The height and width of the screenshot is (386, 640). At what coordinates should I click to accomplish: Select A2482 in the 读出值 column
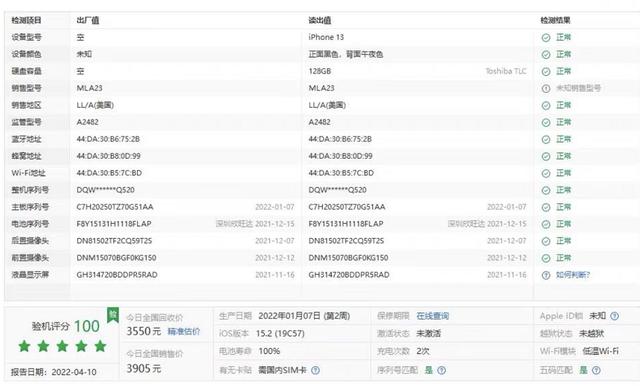[x=319, y=122]
